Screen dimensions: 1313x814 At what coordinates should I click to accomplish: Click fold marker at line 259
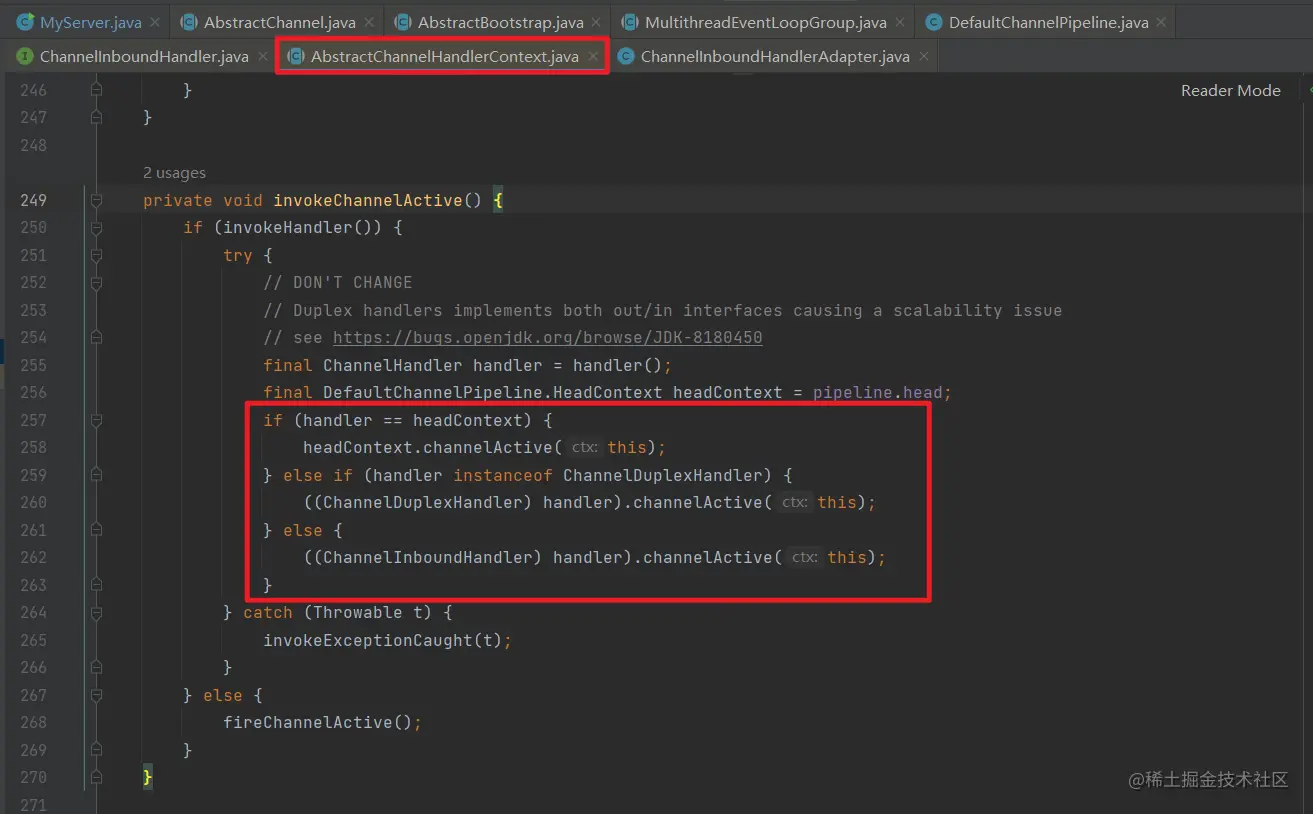(97, 475)
